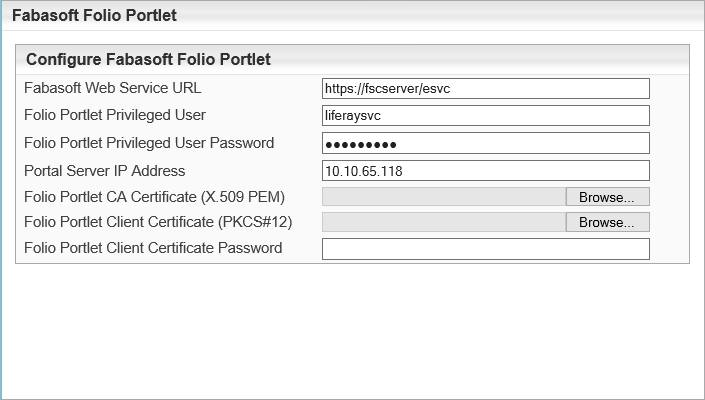Click the "CA Certificate (X.509 PEM)" label

(154, 197)
